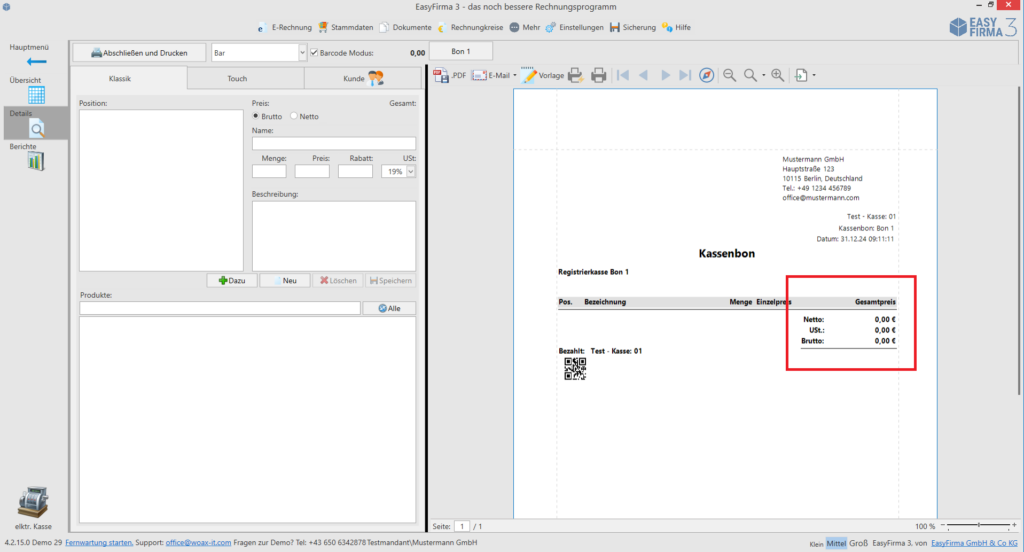
Task: Open the E-Rechnung menu
Action: [x=284, y=27]
